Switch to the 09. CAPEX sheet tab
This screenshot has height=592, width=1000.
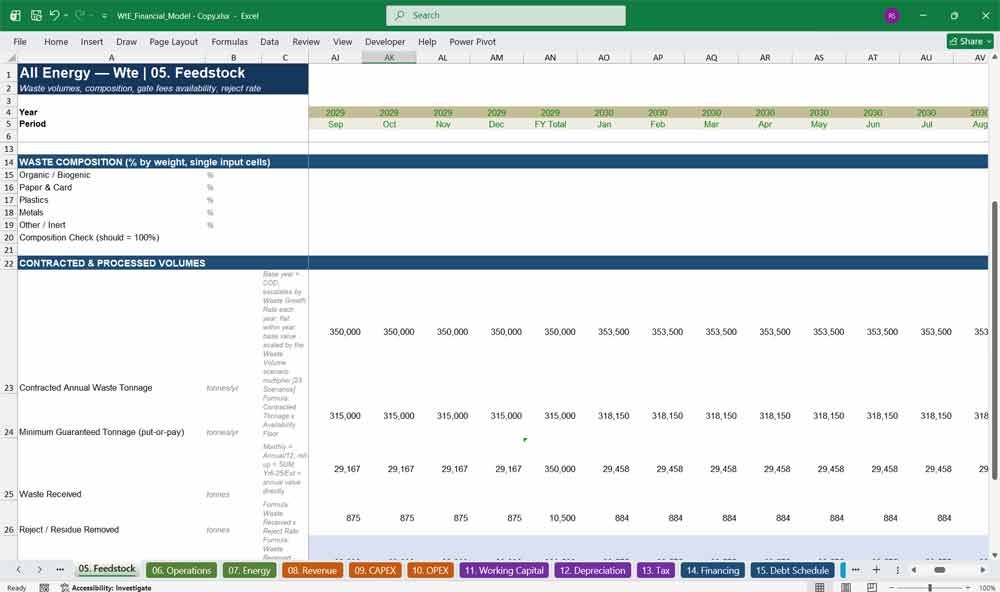(x=375, y=570)
